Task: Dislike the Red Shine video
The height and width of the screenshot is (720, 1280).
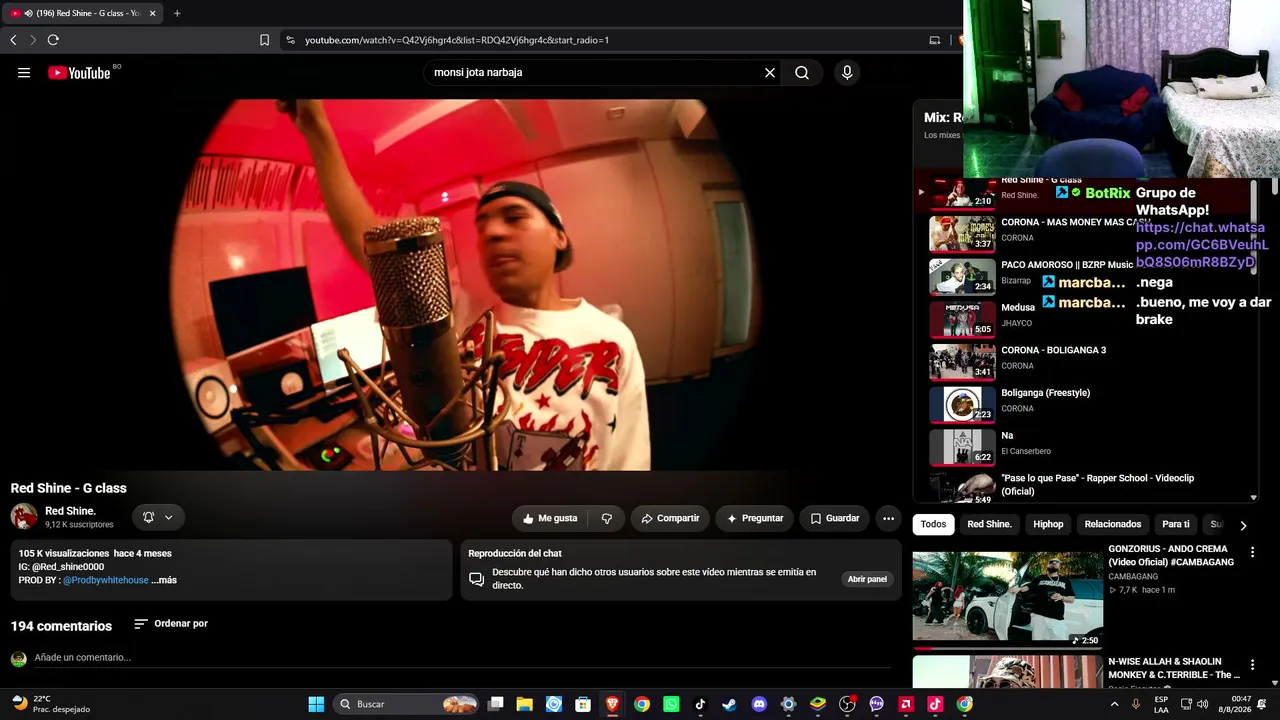Action: [x=606, y=518]
